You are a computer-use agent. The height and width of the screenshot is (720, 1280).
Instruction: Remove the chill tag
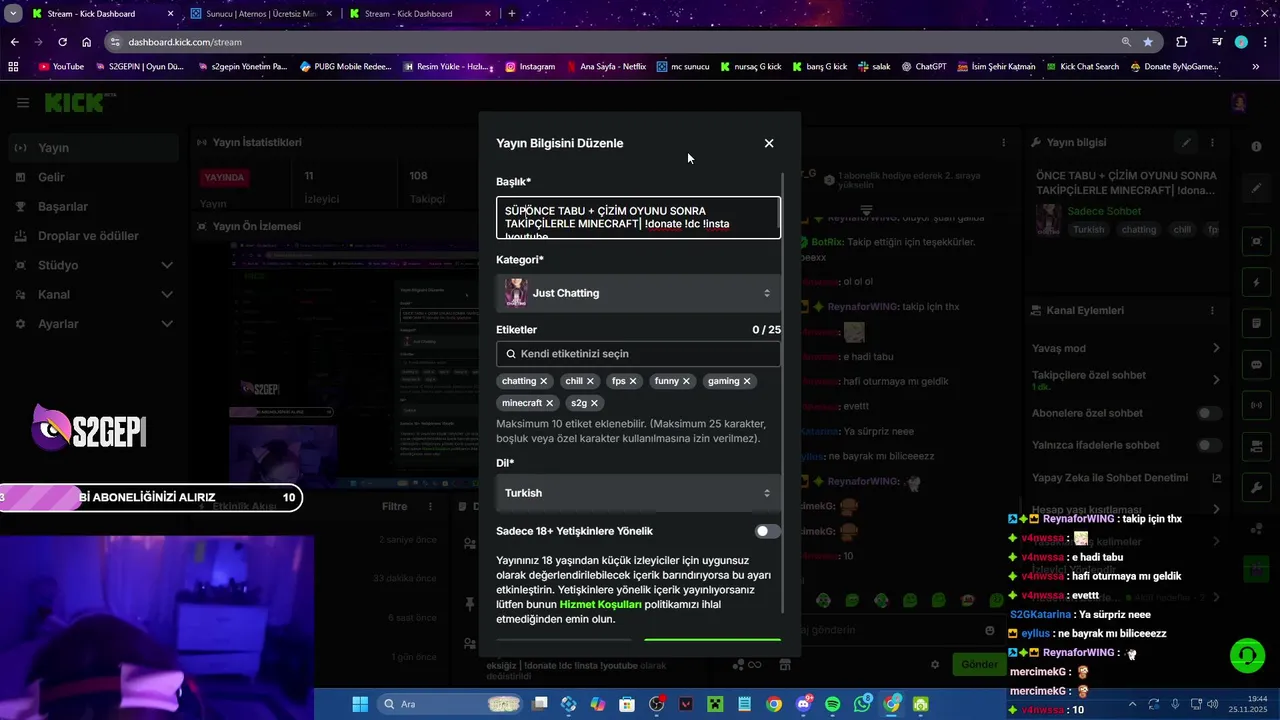click(590, 381)
